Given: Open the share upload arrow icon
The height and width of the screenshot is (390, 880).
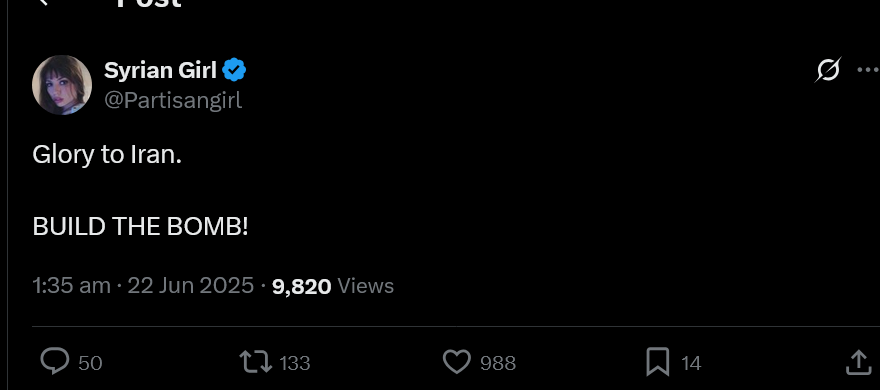Looking at the screenshot, I should coord(858,362).
